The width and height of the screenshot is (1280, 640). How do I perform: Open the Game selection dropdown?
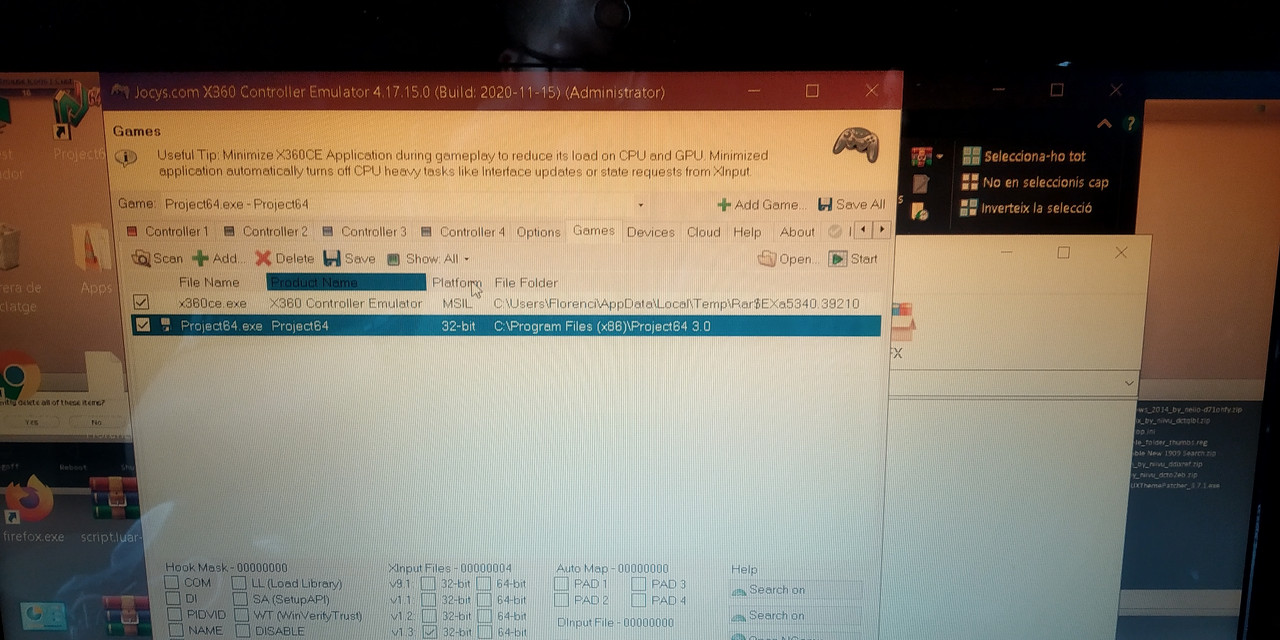pyautogui.click(x=641, y=205)
